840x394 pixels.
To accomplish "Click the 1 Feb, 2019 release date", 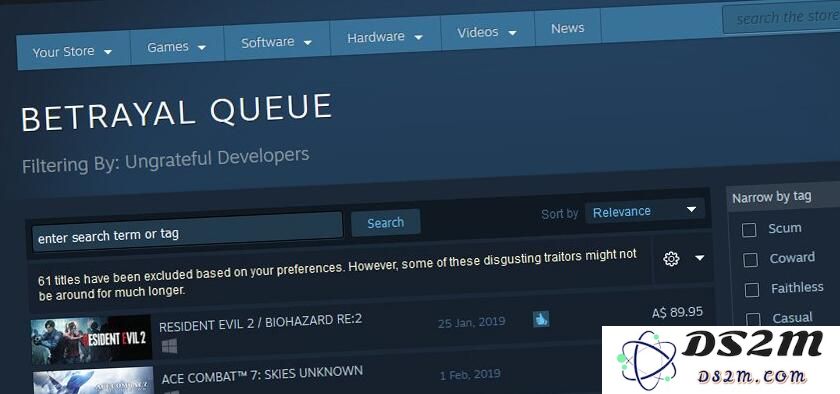I will [x=470, y=374].
